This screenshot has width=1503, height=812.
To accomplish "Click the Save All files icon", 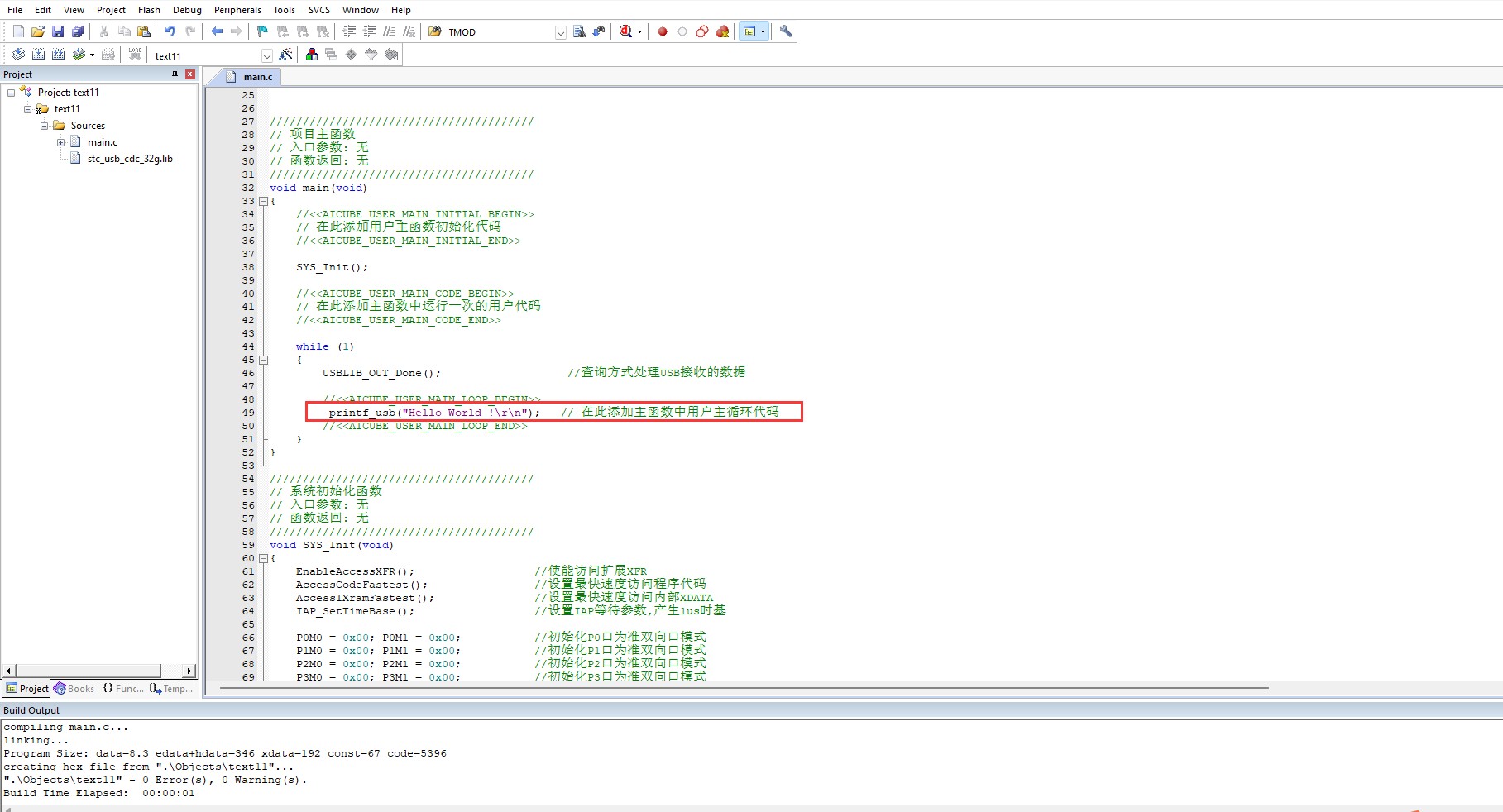I will pyautogui.click(x=78, y=31).
